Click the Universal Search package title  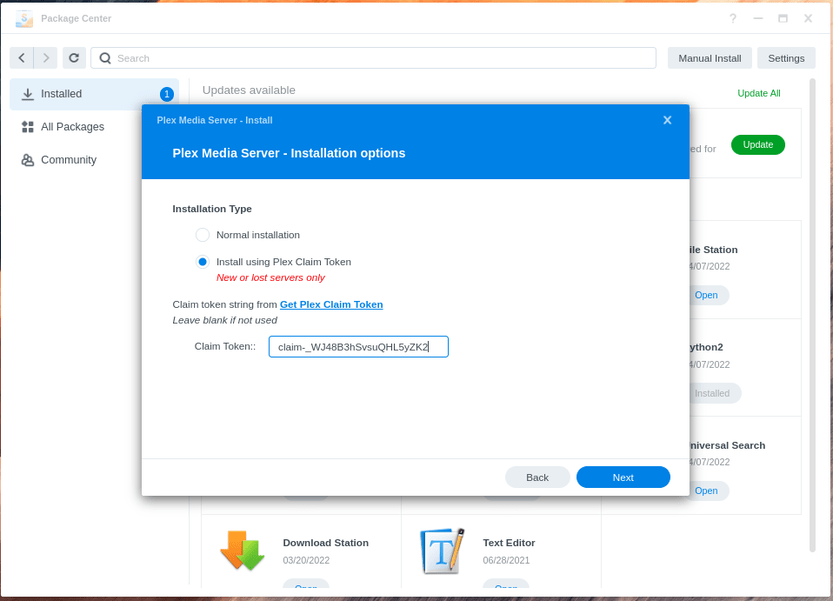coord(727,445)
